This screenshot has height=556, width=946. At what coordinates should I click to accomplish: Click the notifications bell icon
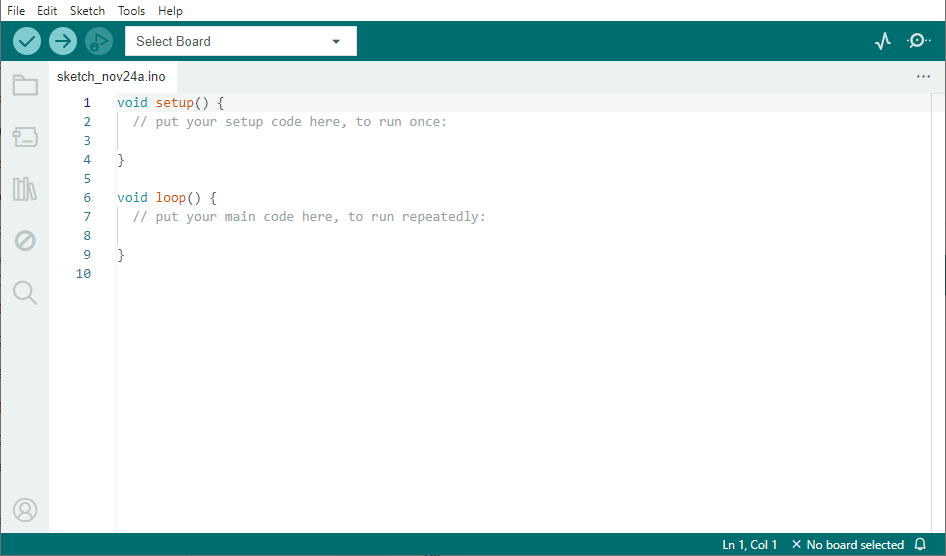pyautogui.click(x=920, y=544)
